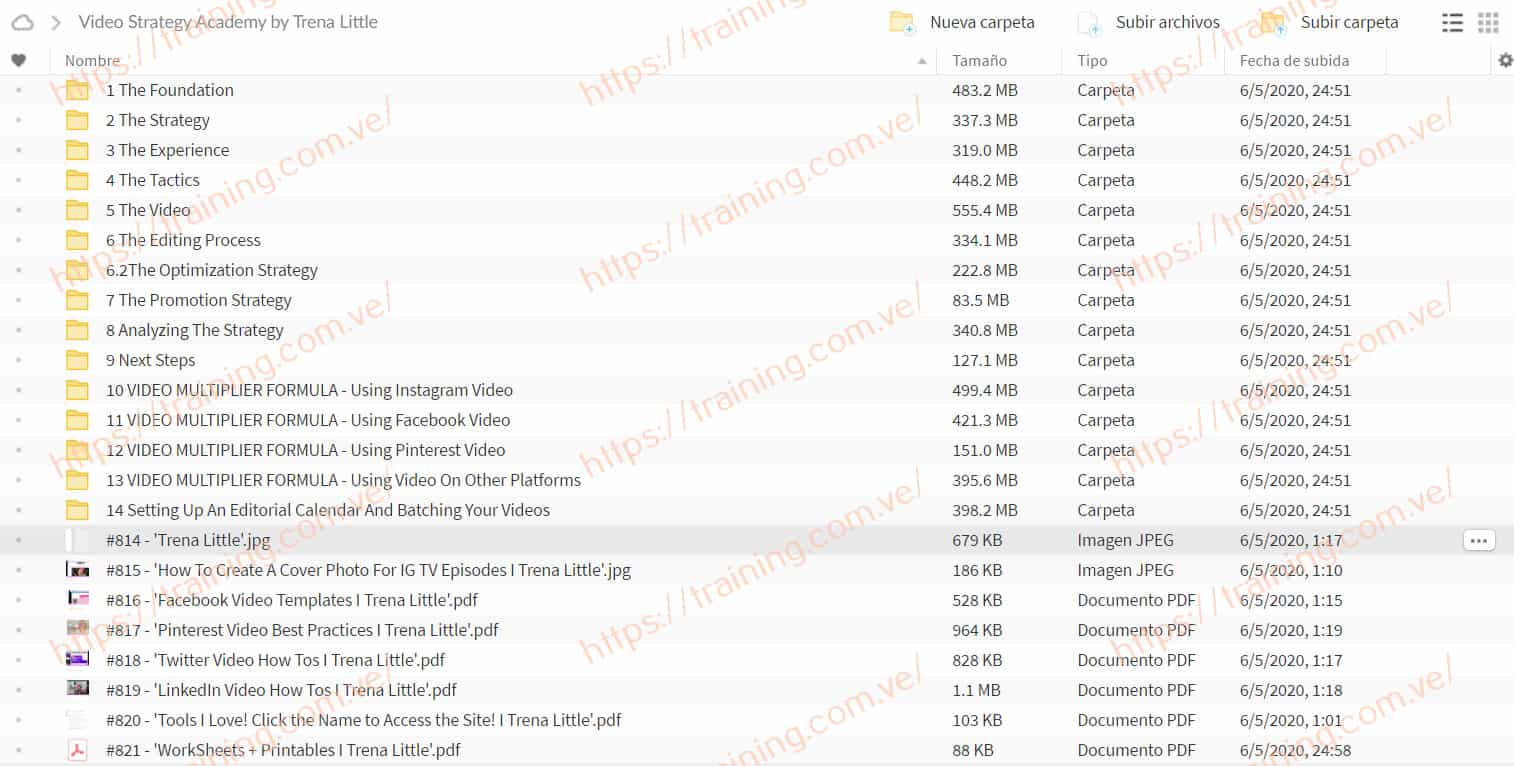Select file name '#814 - 'Trena Little'.jpg'
Screen dimensions: 1514x766
coord(188,540)
